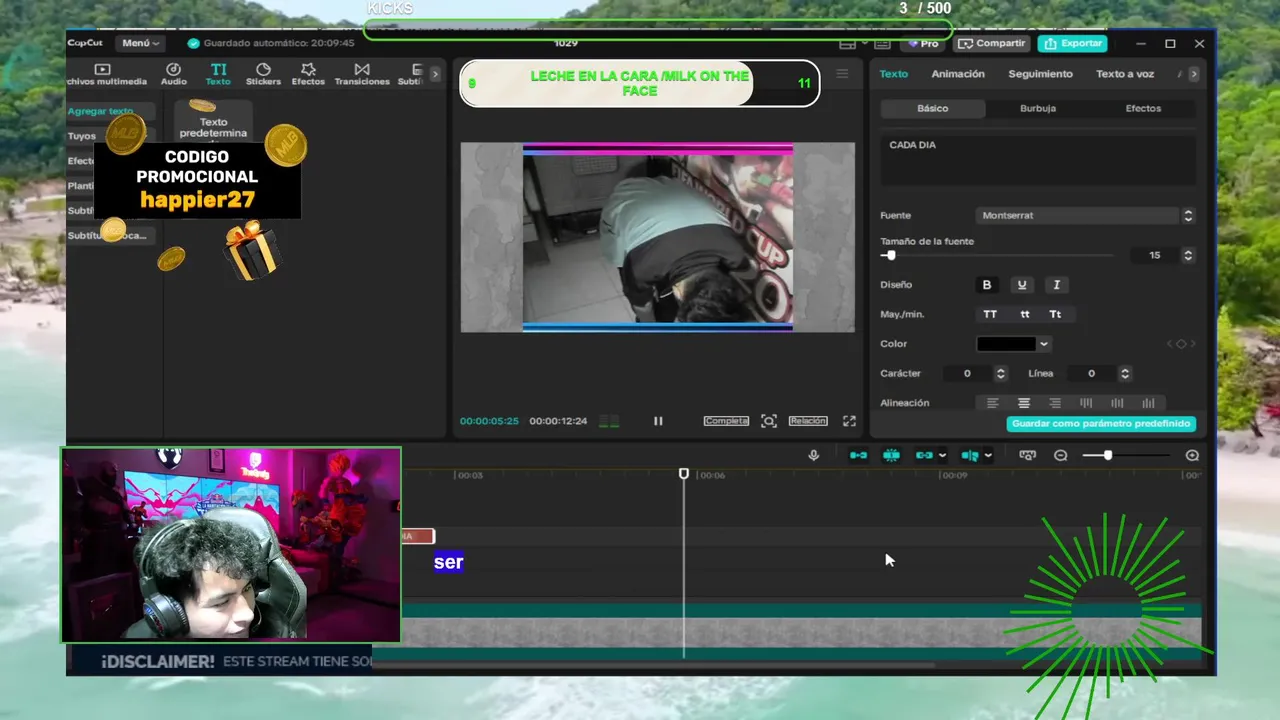This screenshot has width=1280, height=720.
Task: Open the black text color swatch
Action: pos(1006,344)
